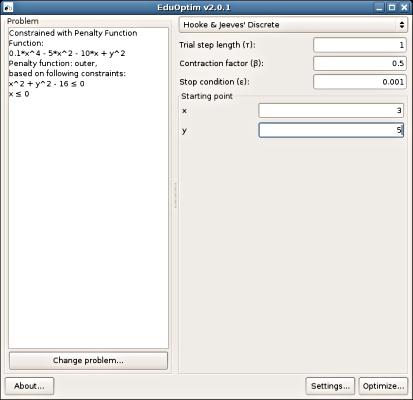413x400 pixels.
Task: Focus the Trial step length (τ) field
Action: [x=360, y=45]
